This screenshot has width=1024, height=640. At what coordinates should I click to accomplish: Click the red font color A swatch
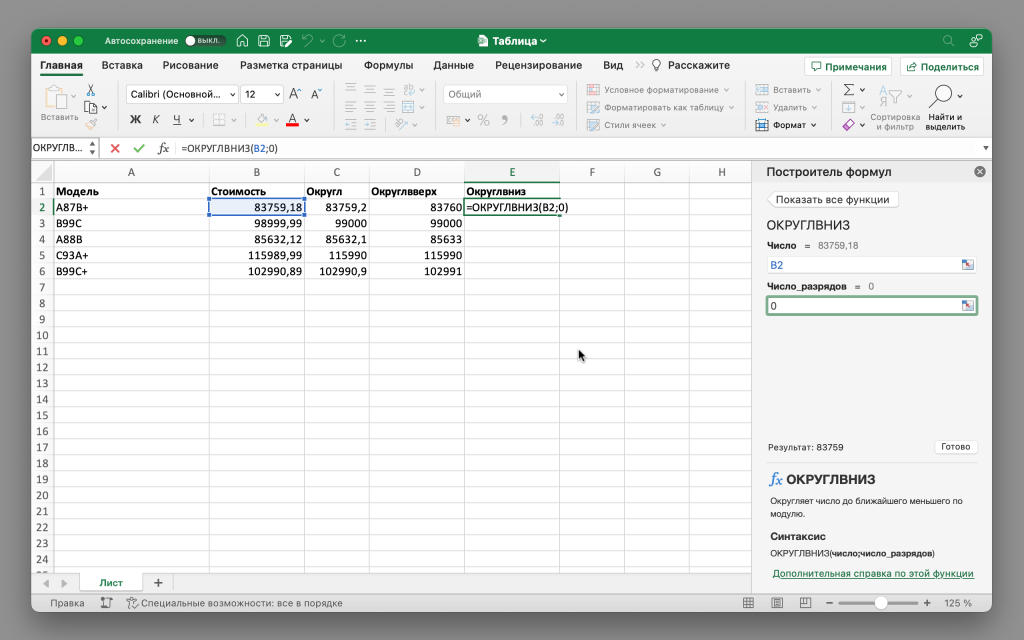(x=293, y=120)
